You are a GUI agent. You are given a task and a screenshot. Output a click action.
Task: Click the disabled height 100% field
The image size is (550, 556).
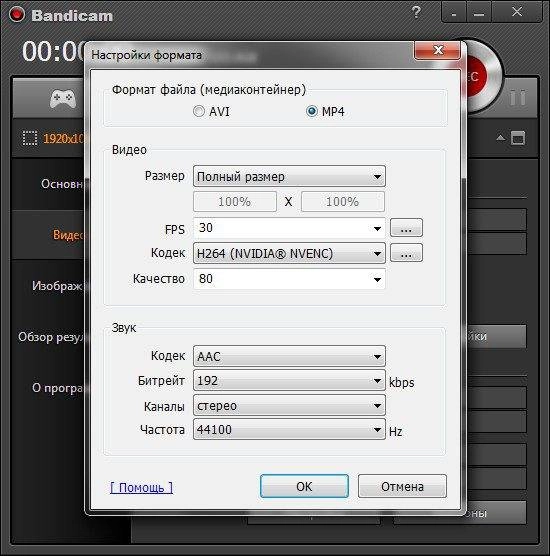point(343,202)
